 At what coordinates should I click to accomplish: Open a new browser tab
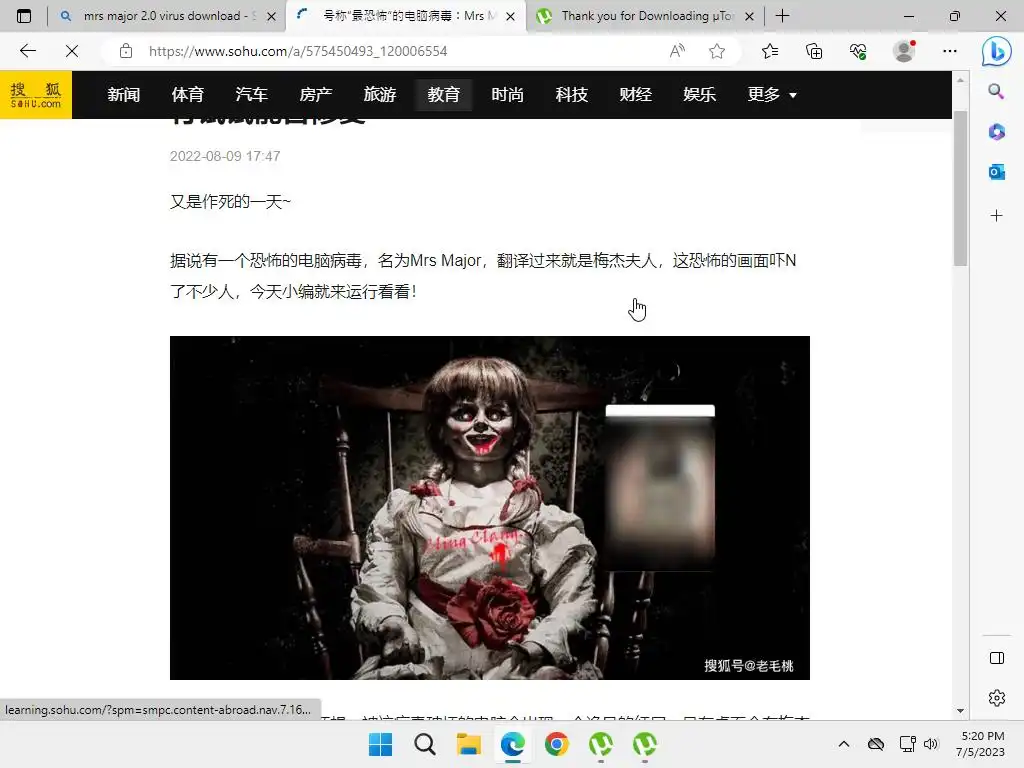coord(782,16)
